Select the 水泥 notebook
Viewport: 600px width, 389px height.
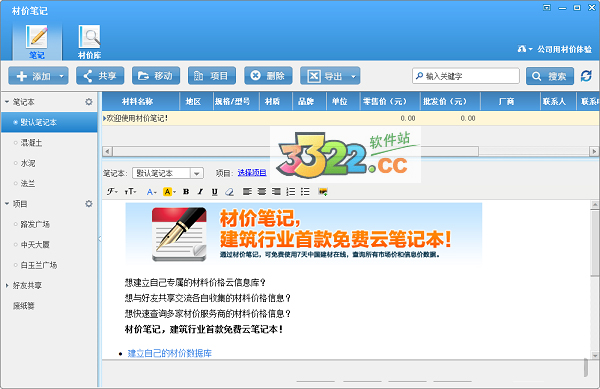click(28, 163)
